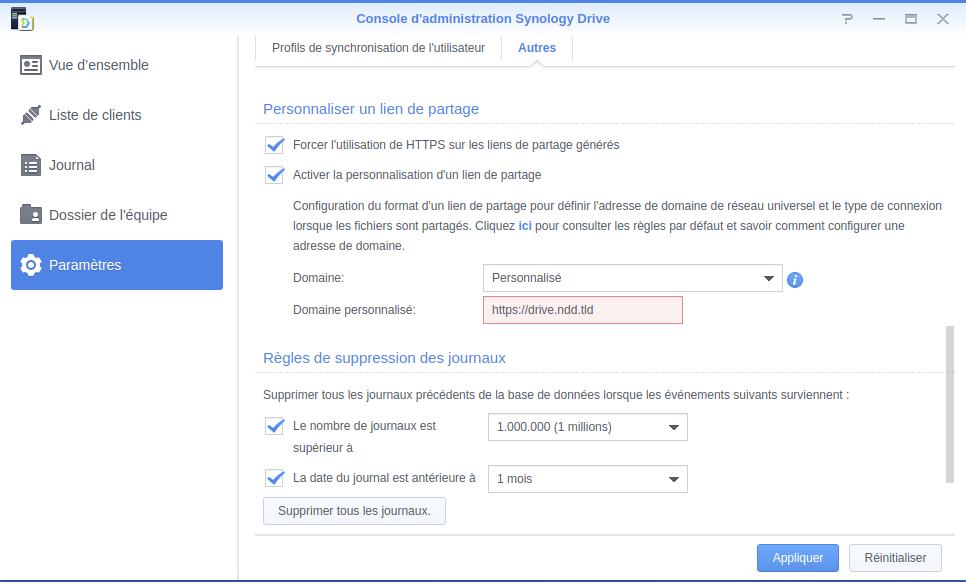Open Dossier de l'équipe folder icon

31,214
